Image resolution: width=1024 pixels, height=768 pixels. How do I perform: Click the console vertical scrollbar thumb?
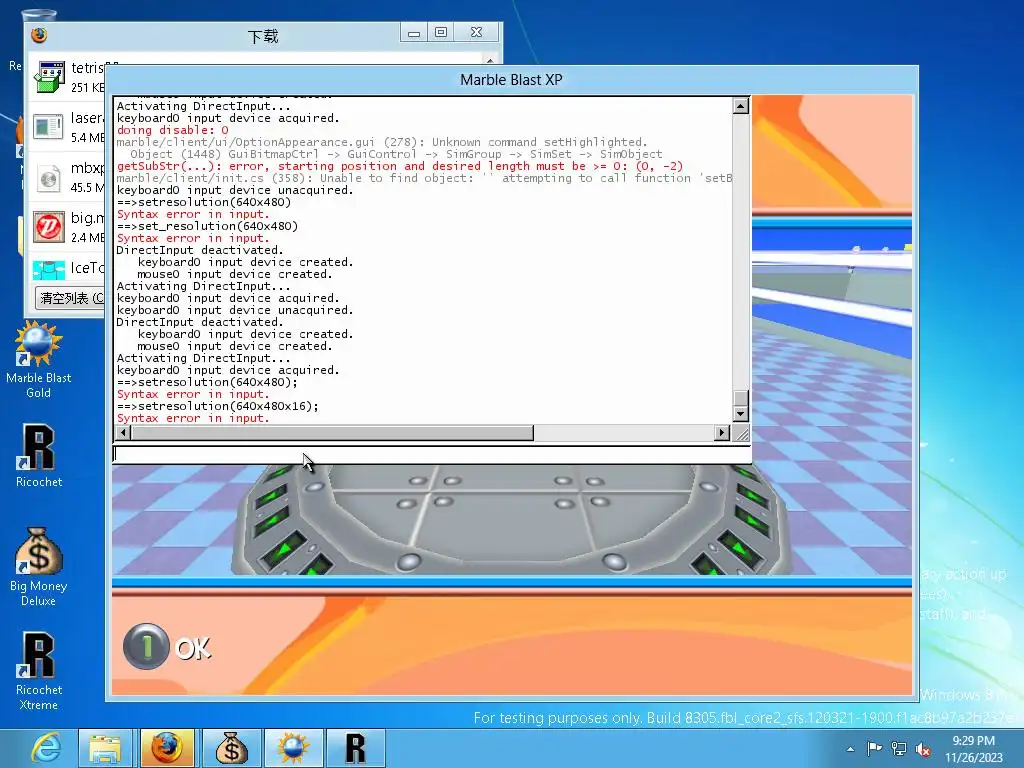741,398
